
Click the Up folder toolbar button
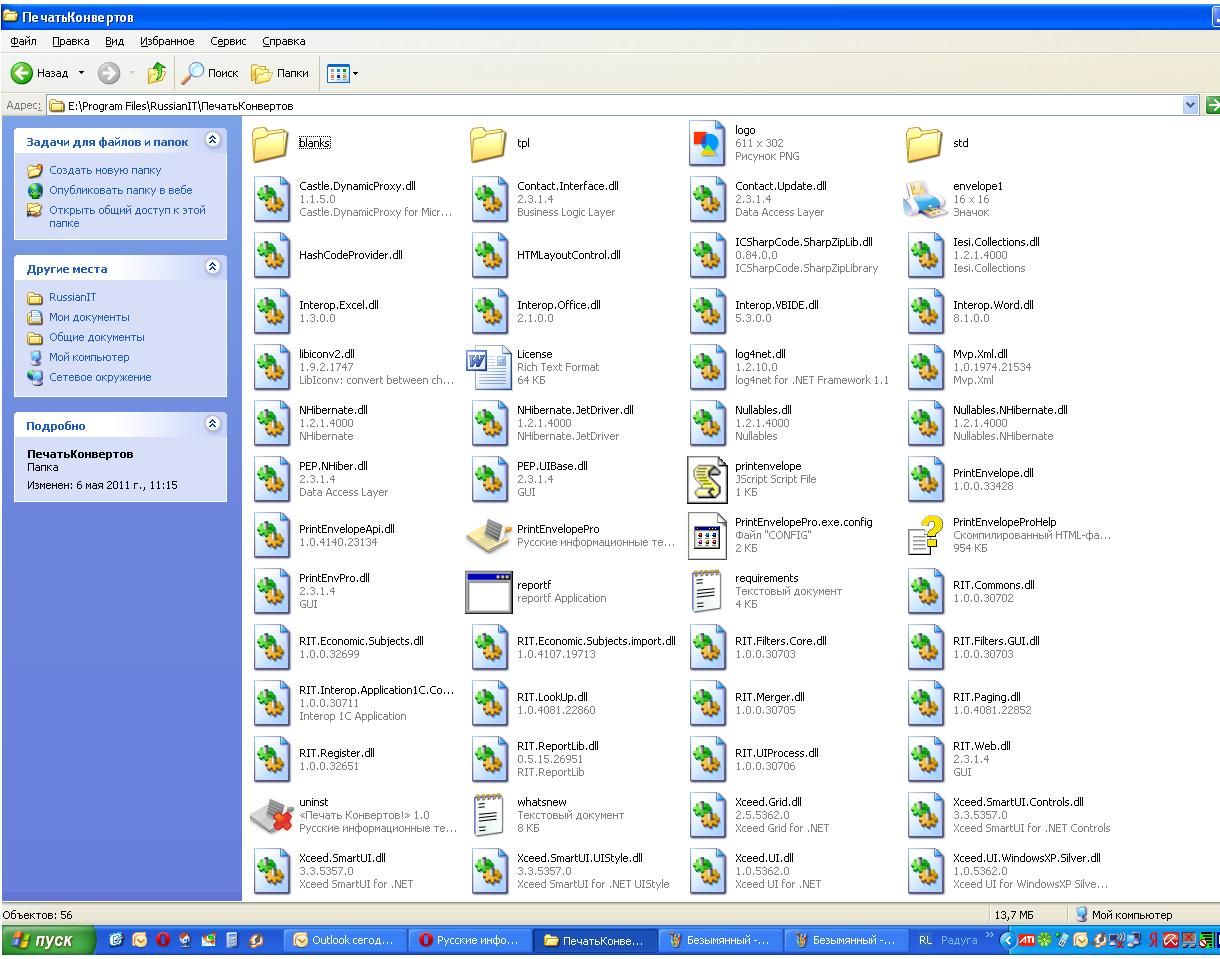pyautogui.click(x=156, y=73)
